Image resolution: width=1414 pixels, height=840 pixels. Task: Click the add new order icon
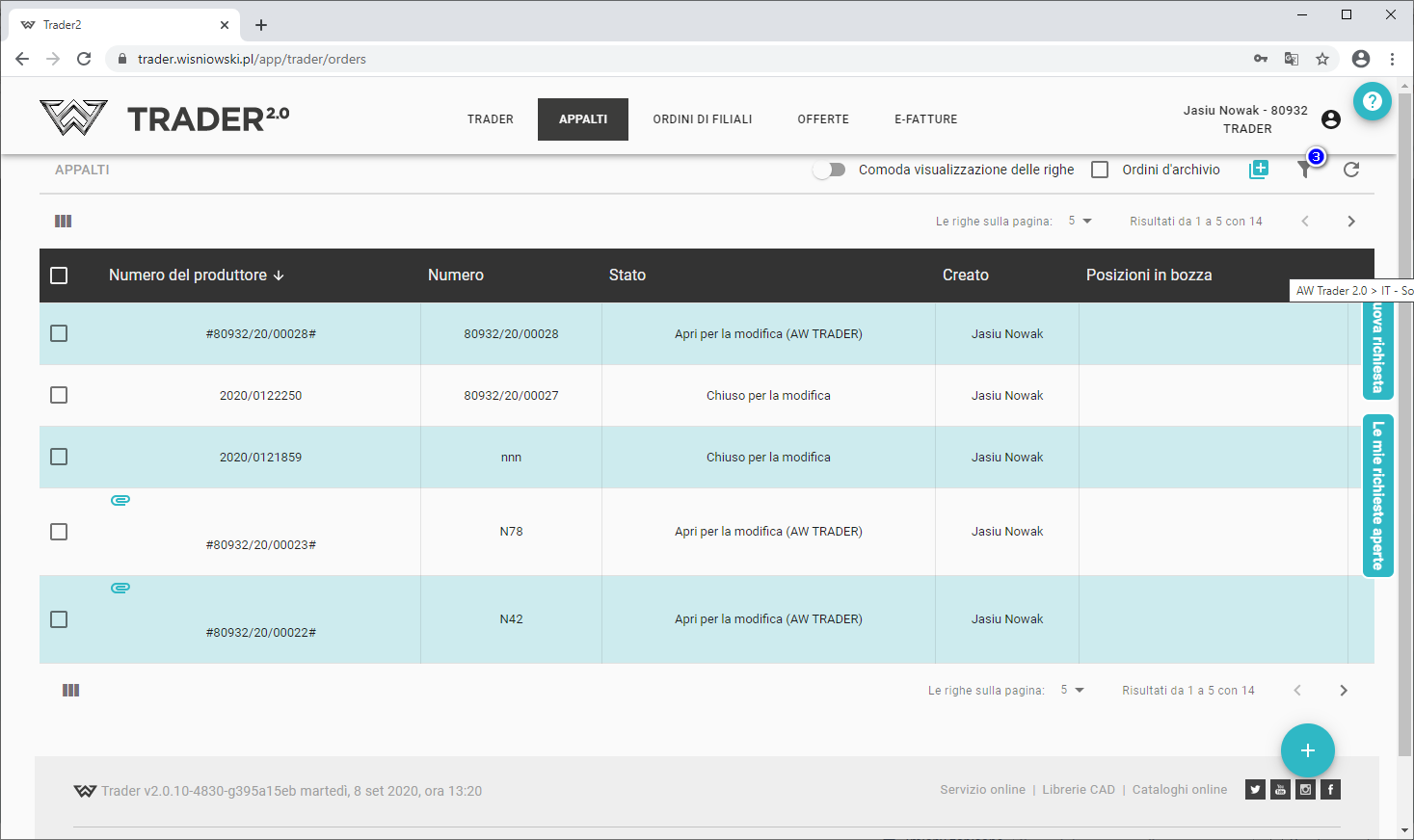click(1259, 170)
